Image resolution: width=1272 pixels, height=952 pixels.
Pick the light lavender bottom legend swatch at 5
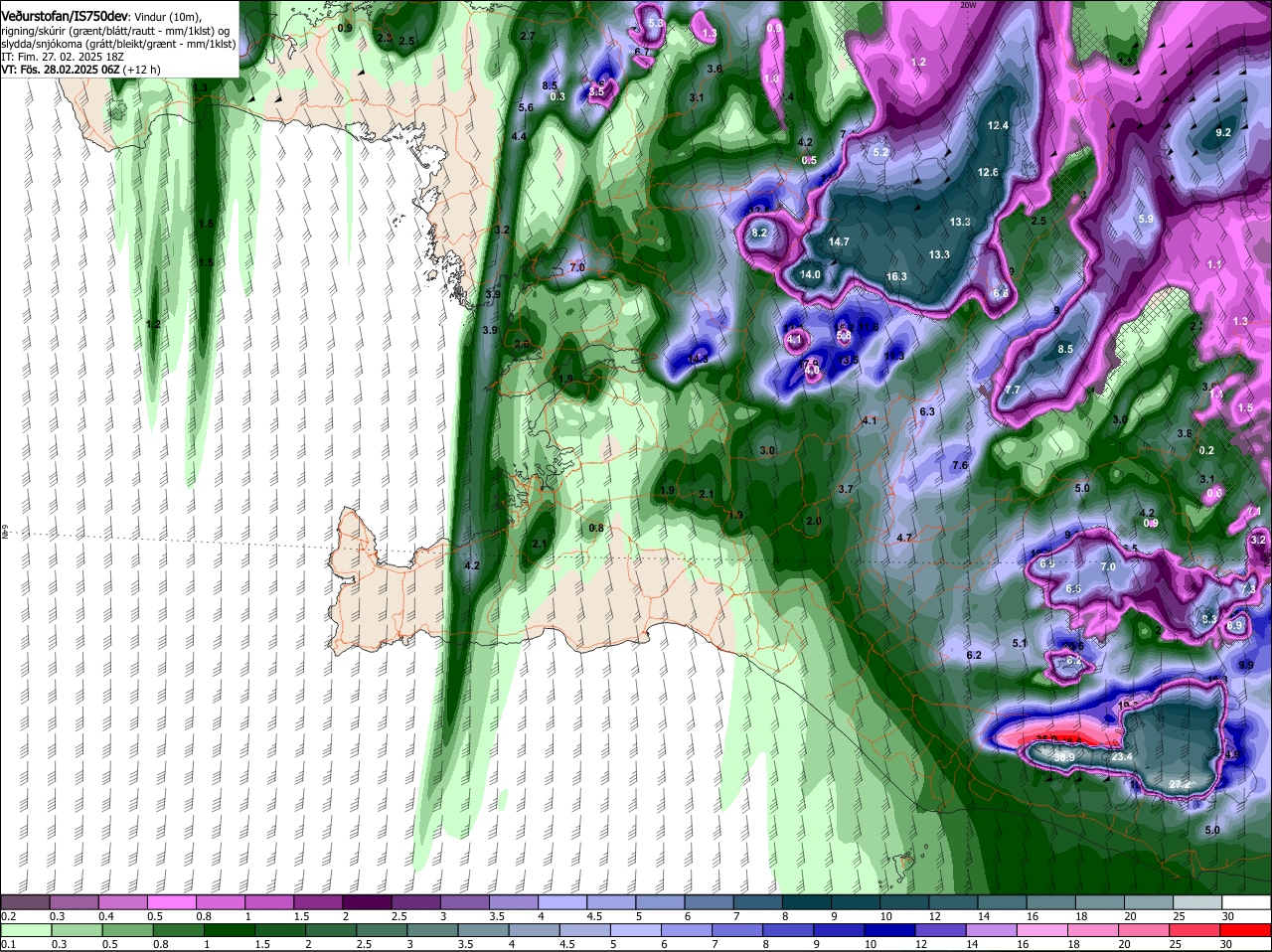coord(636,930)
